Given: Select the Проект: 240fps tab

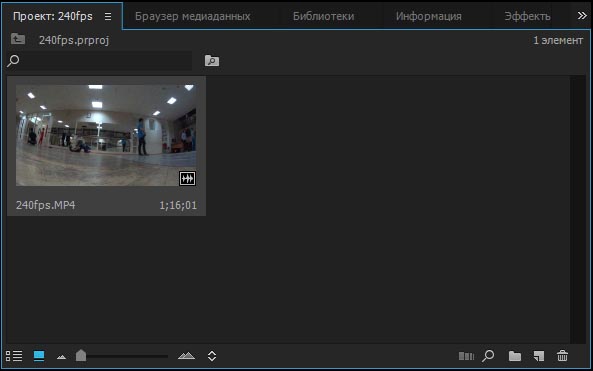Looking at the screenshot, I should click(x=53, y=16).
